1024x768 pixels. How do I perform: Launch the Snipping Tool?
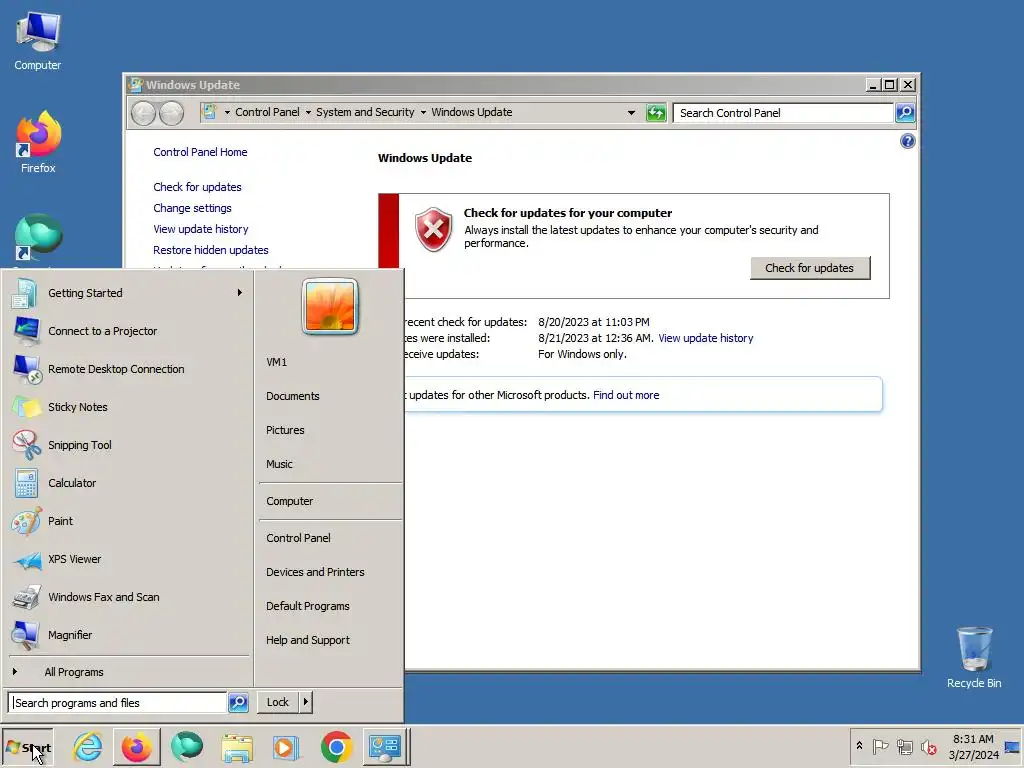pyautogui.click(x=128, y=445)
